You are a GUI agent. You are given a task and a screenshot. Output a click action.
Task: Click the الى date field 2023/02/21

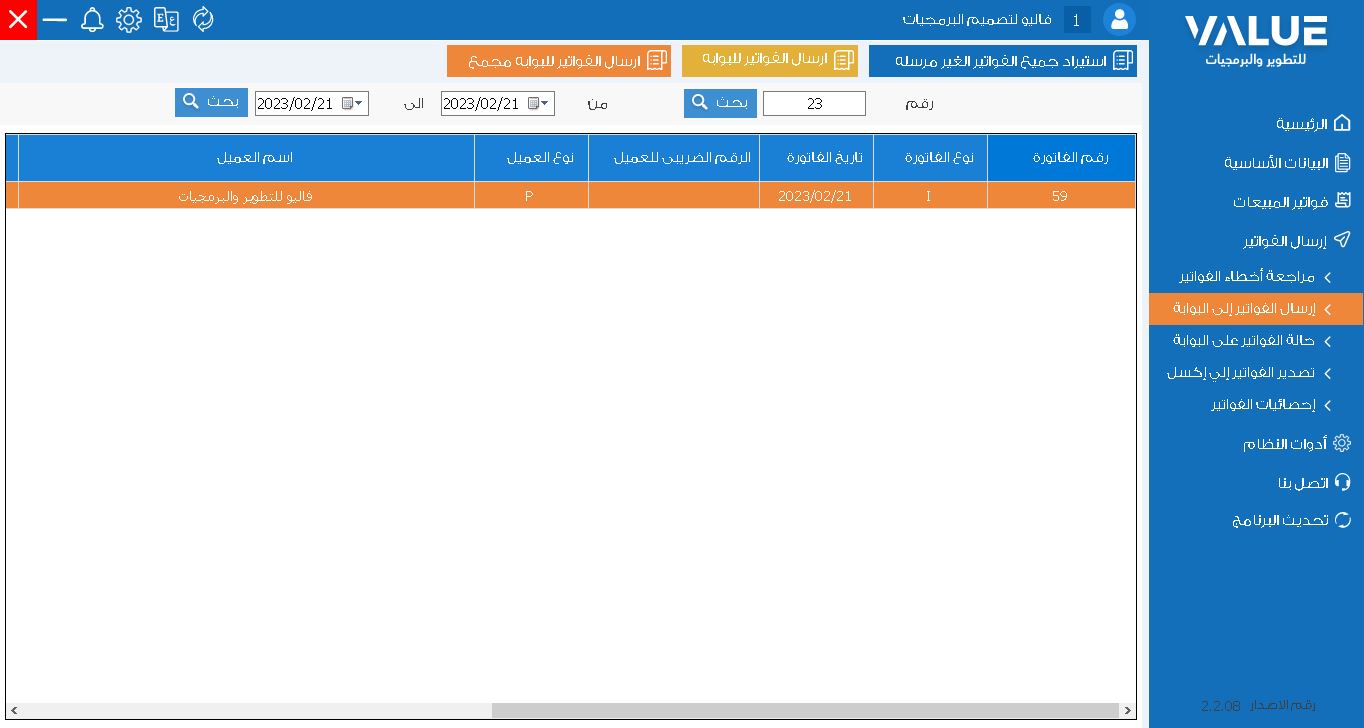tap(312, 103)
